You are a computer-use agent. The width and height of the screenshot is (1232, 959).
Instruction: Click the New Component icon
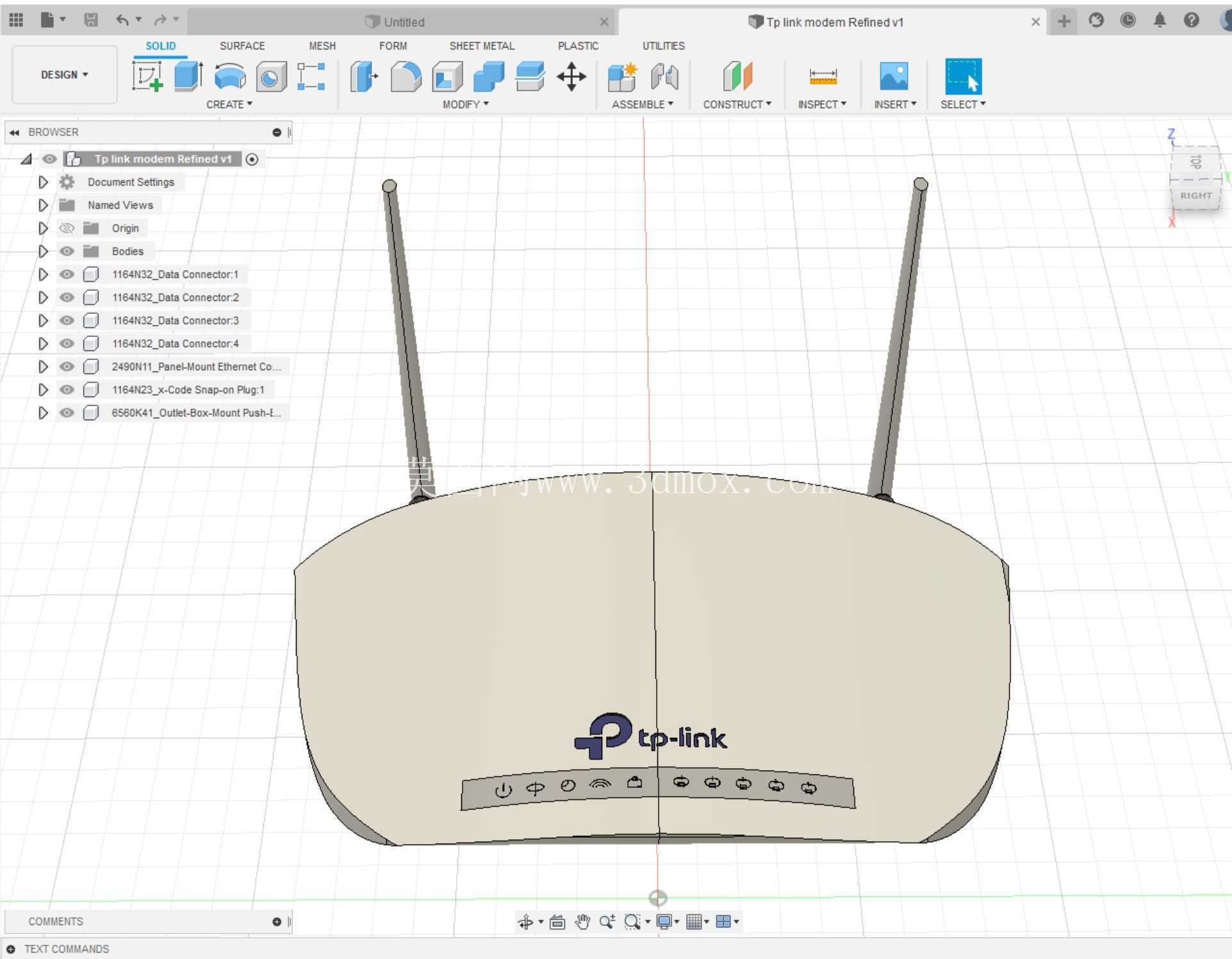coord(622,77)
